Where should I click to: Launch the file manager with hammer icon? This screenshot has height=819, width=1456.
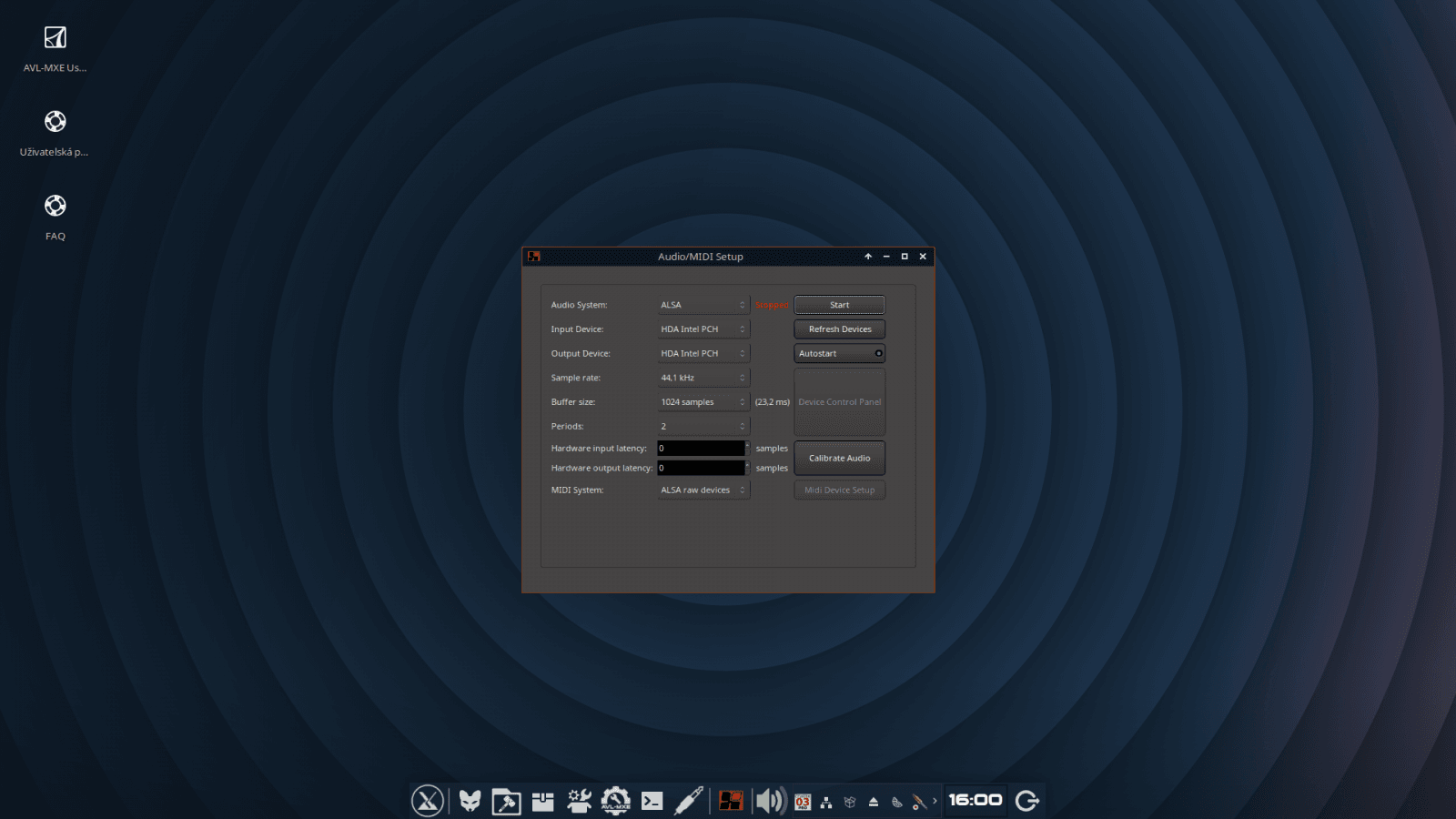point(506,801)
